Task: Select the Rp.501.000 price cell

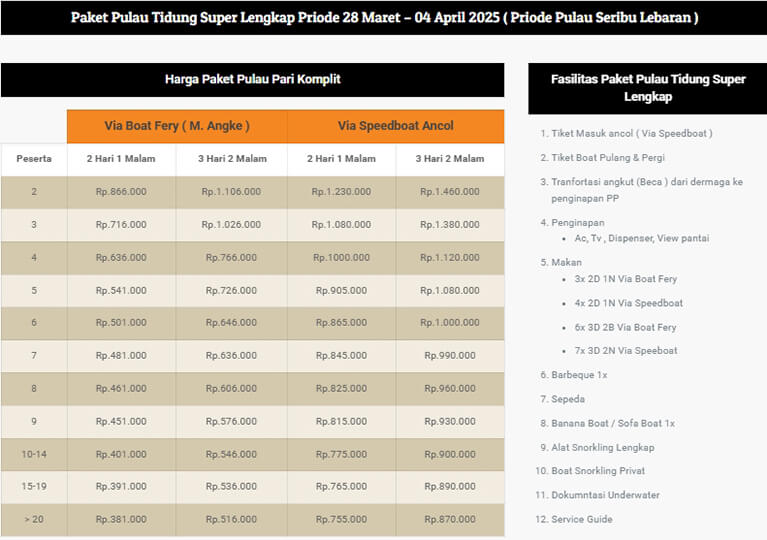Action: (x=121, y=324)
